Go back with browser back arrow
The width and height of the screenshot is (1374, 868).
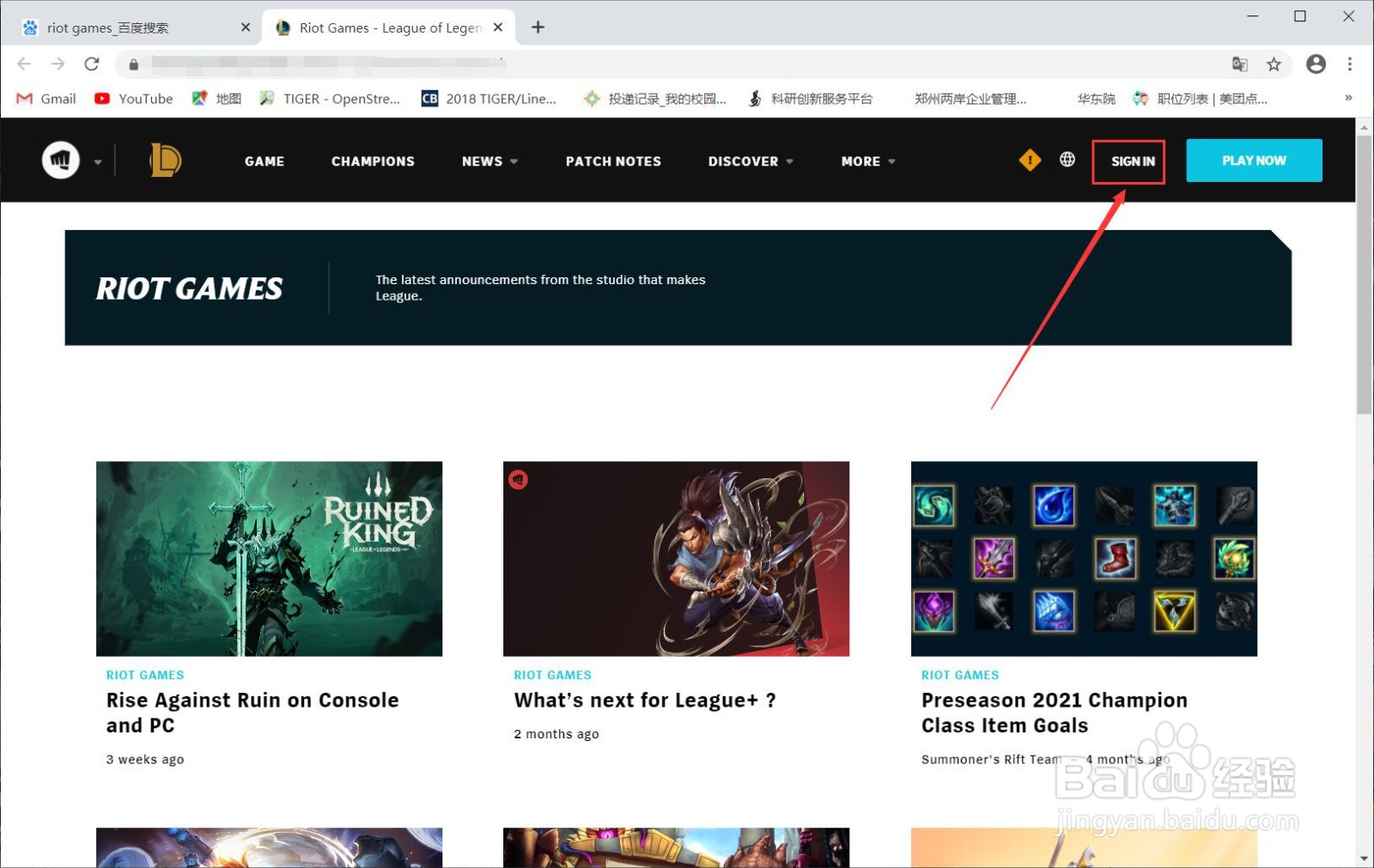click(x=24, y=64)
